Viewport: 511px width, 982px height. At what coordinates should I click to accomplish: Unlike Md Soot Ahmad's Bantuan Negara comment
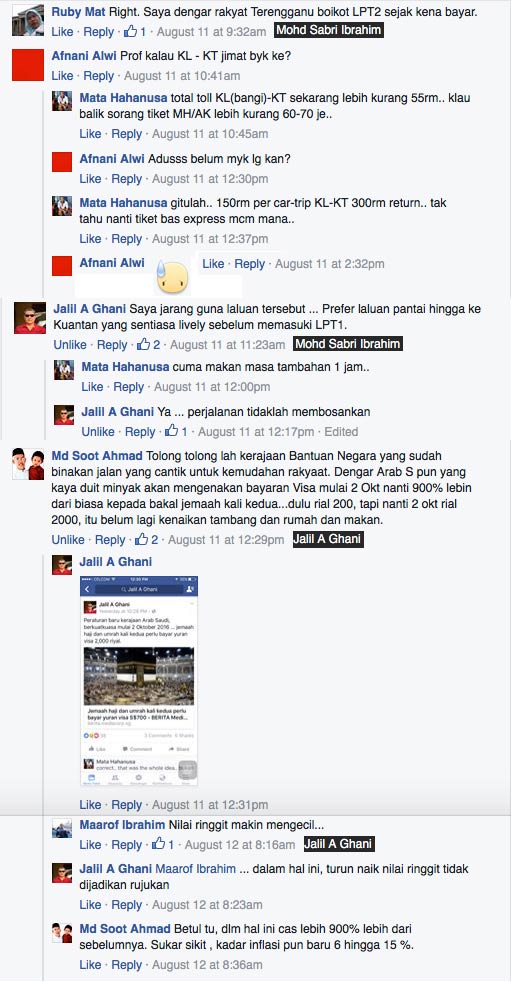point(68,539)
